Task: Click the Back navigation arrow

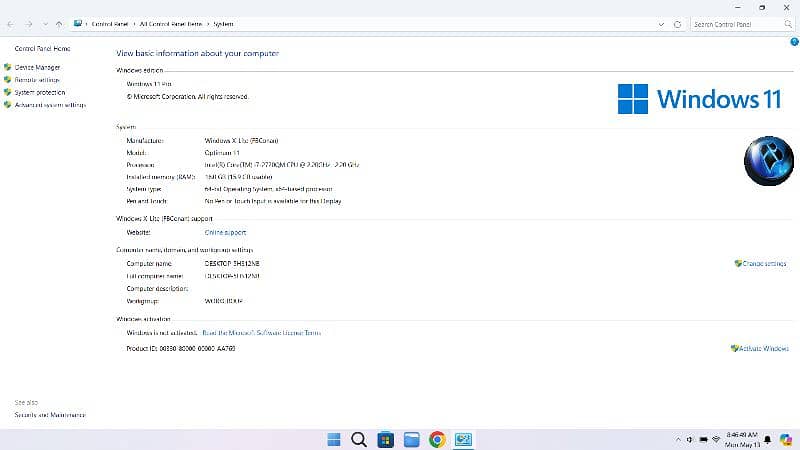Action: [x=11, y=23]
